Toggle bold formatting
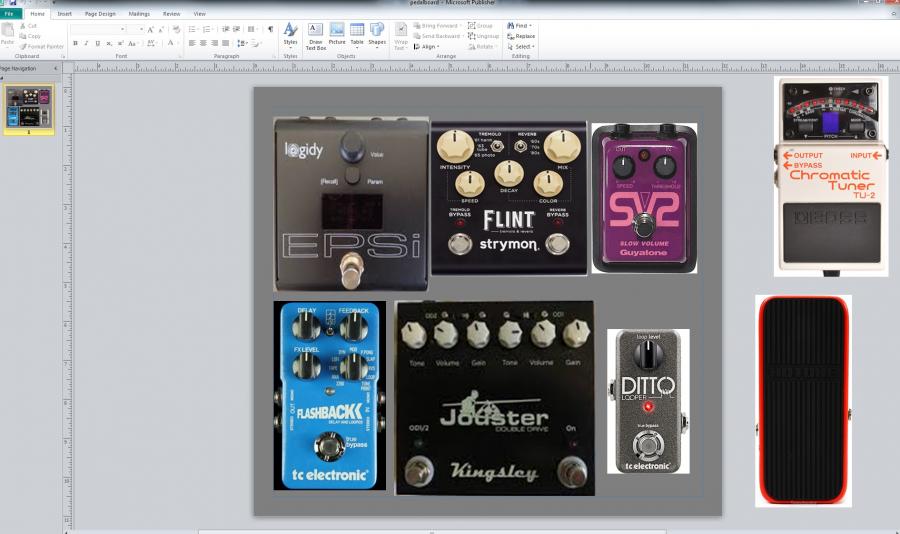Image resolution: width=900 pixels, height=534 pixels. pyautogui.click(x=75, y=44)
